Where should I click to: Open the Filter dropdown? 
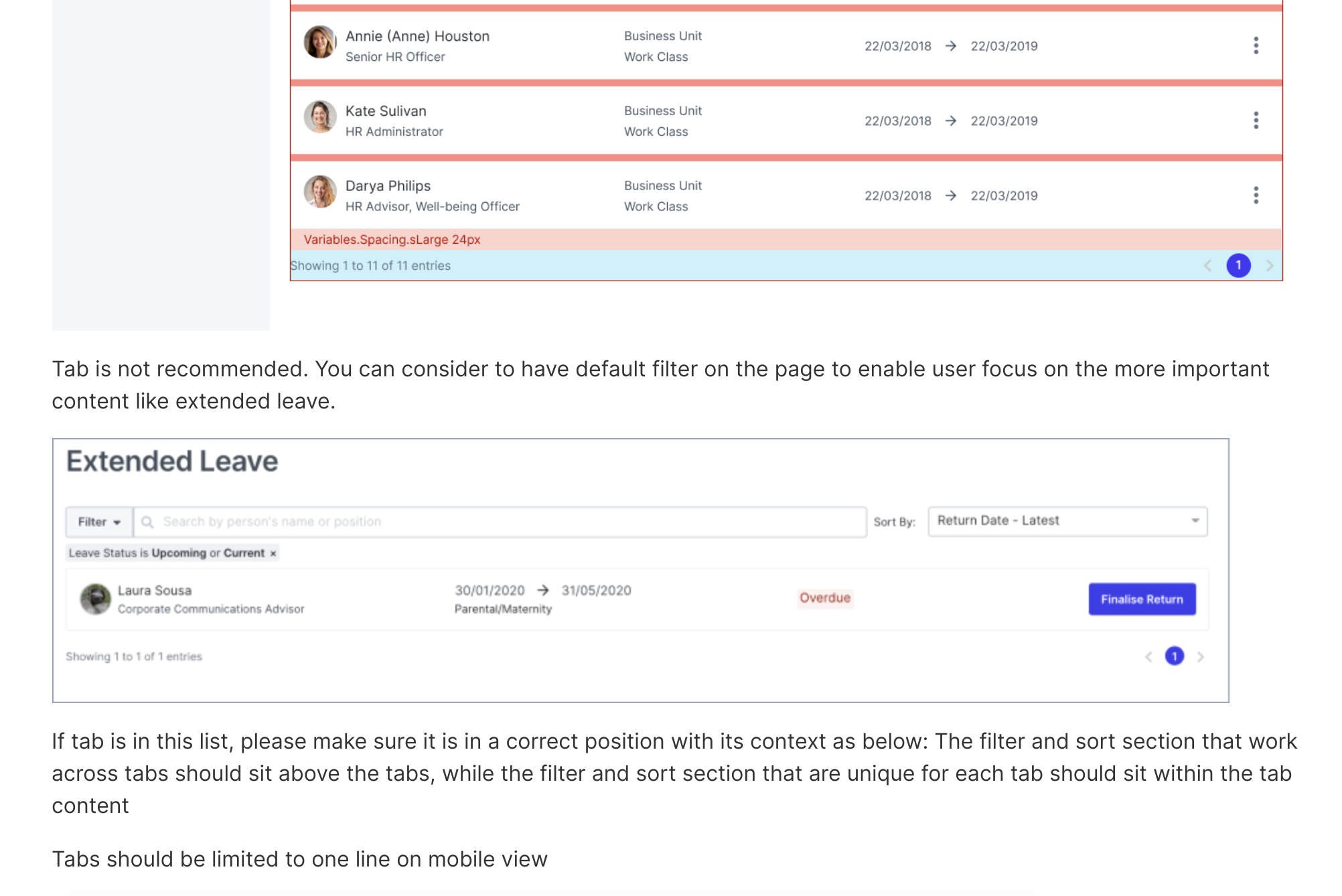(x=99, y=522)
